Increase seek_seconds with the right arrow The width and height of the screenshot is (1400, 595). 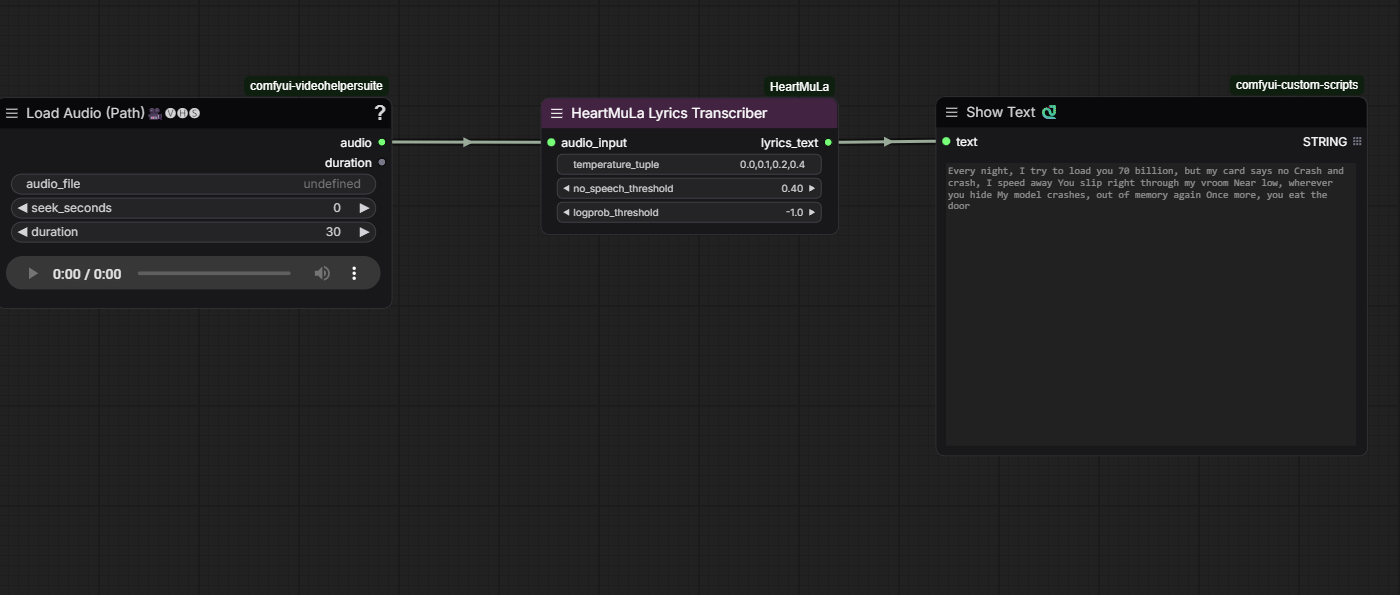coord(364,208)
